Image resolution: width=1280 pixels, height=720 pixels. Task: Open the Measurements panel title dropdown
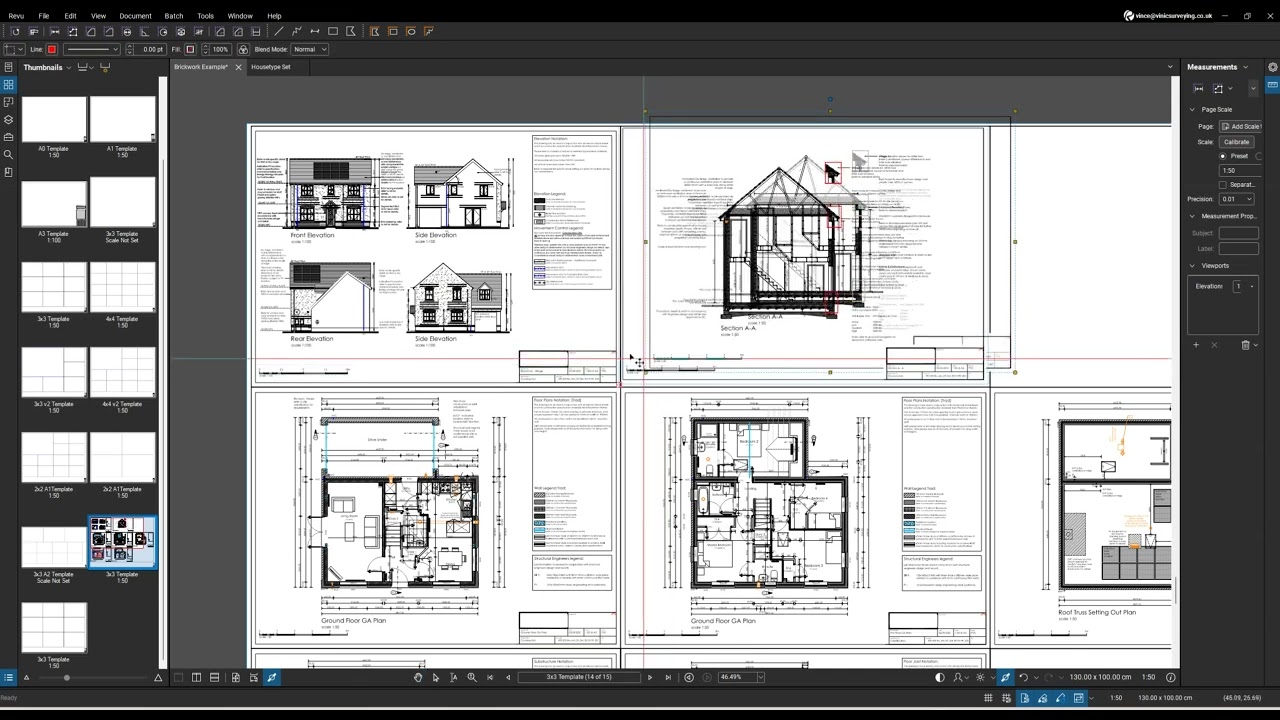(1245, 67)
